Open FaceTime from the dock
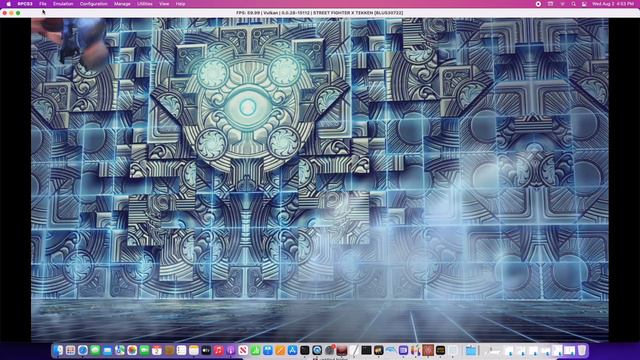This screenshot has height=360, width=640. (144, 350)
